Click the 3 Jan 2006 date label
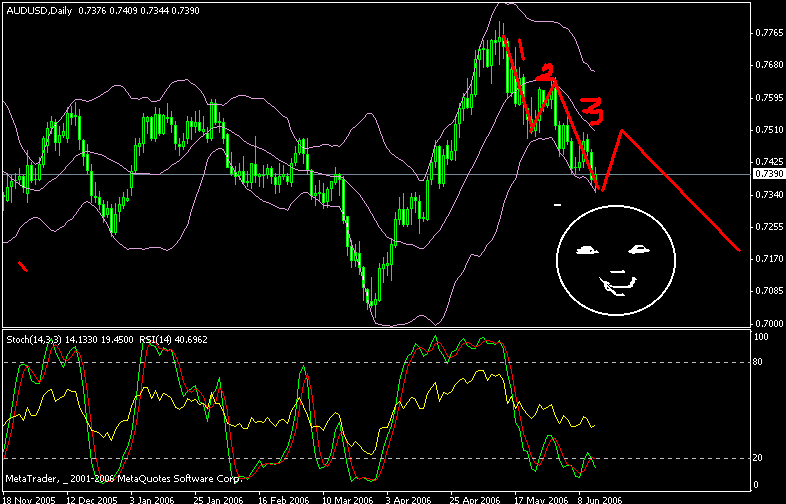The height and width of the screenshot is (504, 786). coord(152,499)
